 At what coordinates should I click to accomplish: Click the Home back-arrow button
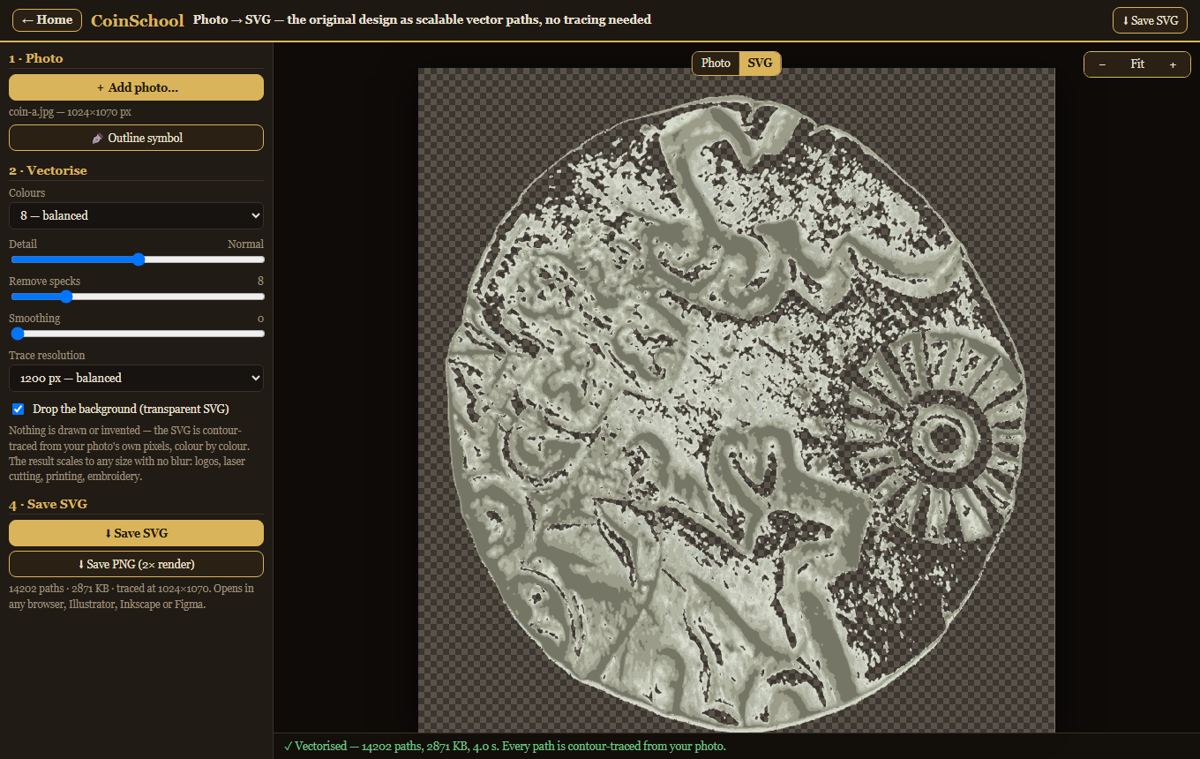(x=47, y=20)
